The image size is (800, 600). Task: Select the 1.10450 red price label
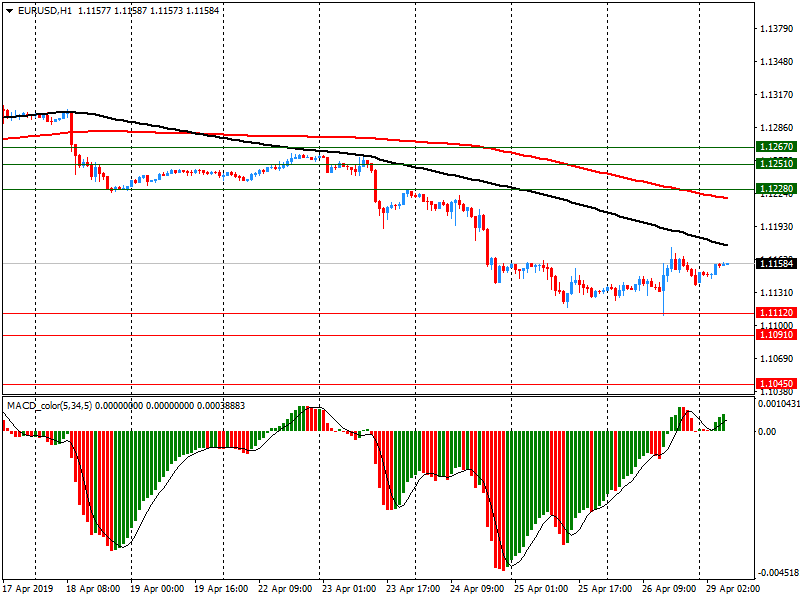(x=776, y=384)
